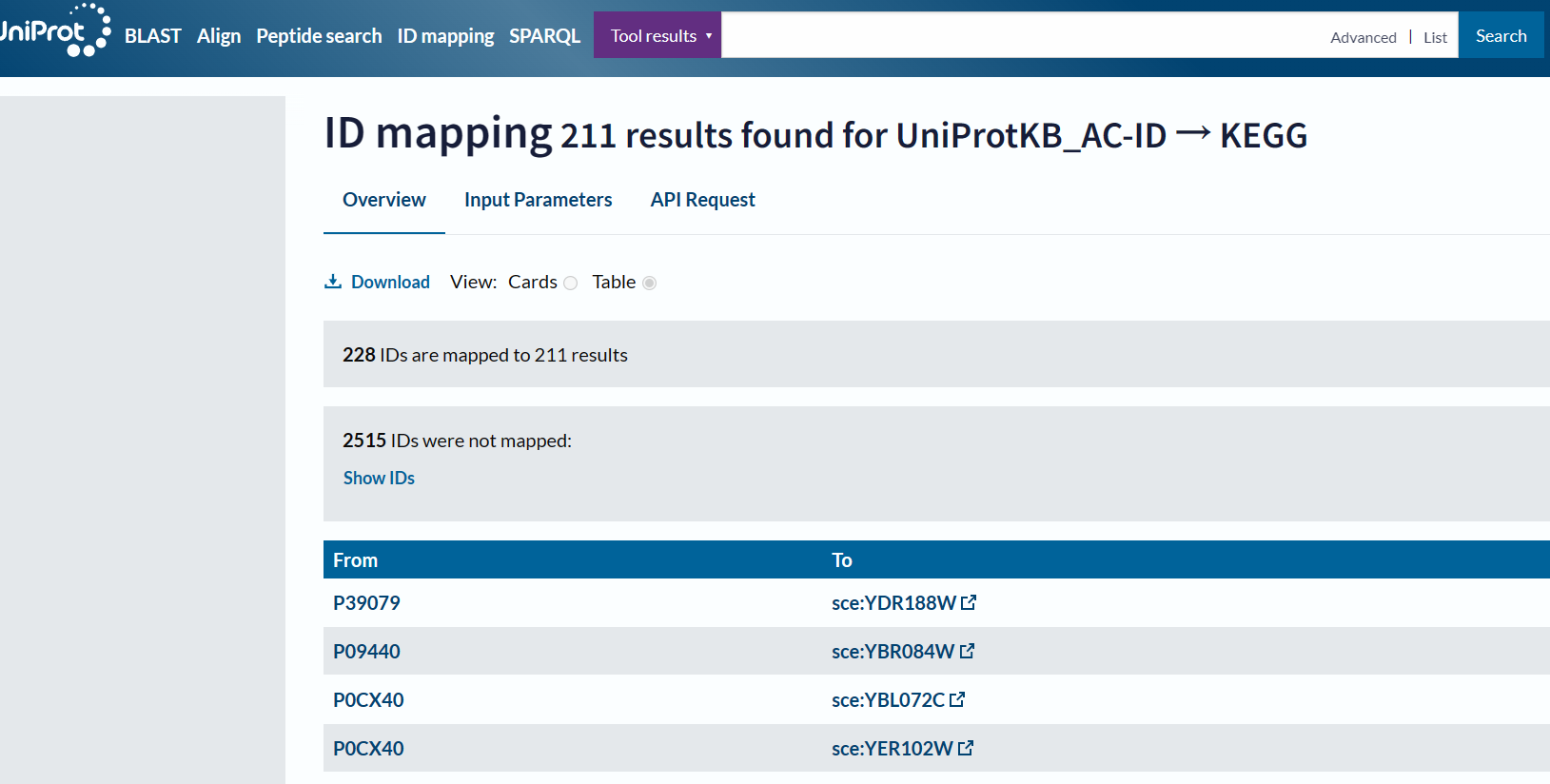Open the SPARQL page
Screen dimensions: 1550x784
(544, 36)
